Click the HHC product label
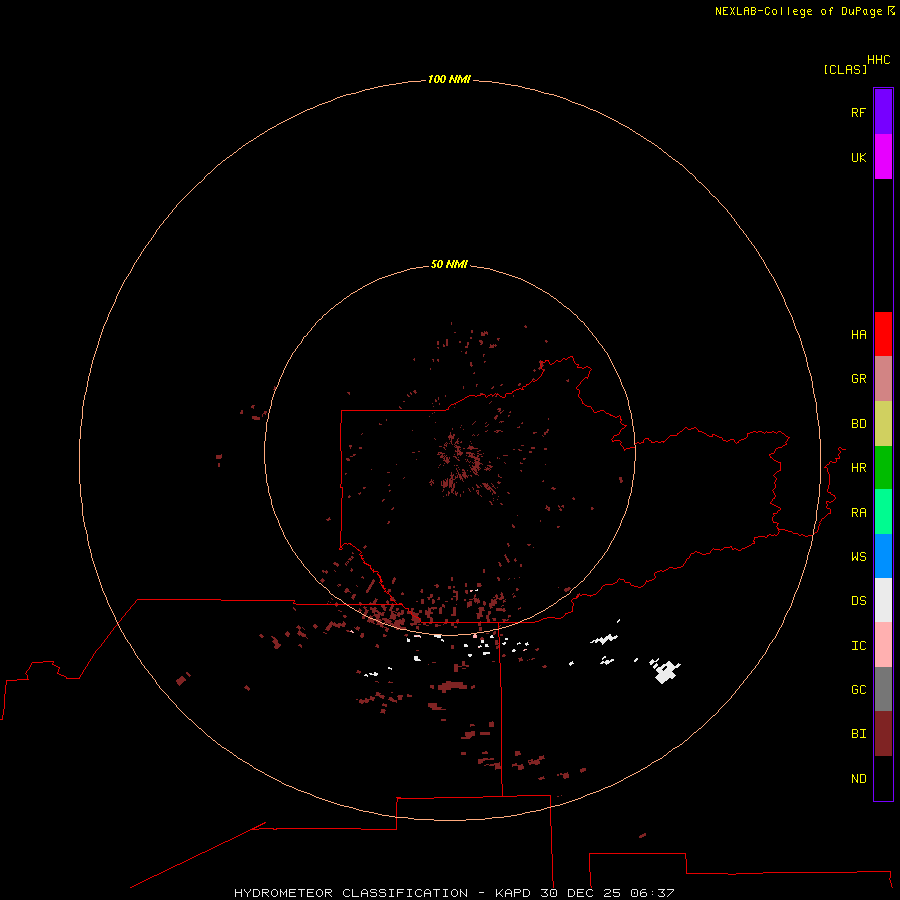Image resolution: width=900 pixels, height=900 pixels. click(879, 60)
